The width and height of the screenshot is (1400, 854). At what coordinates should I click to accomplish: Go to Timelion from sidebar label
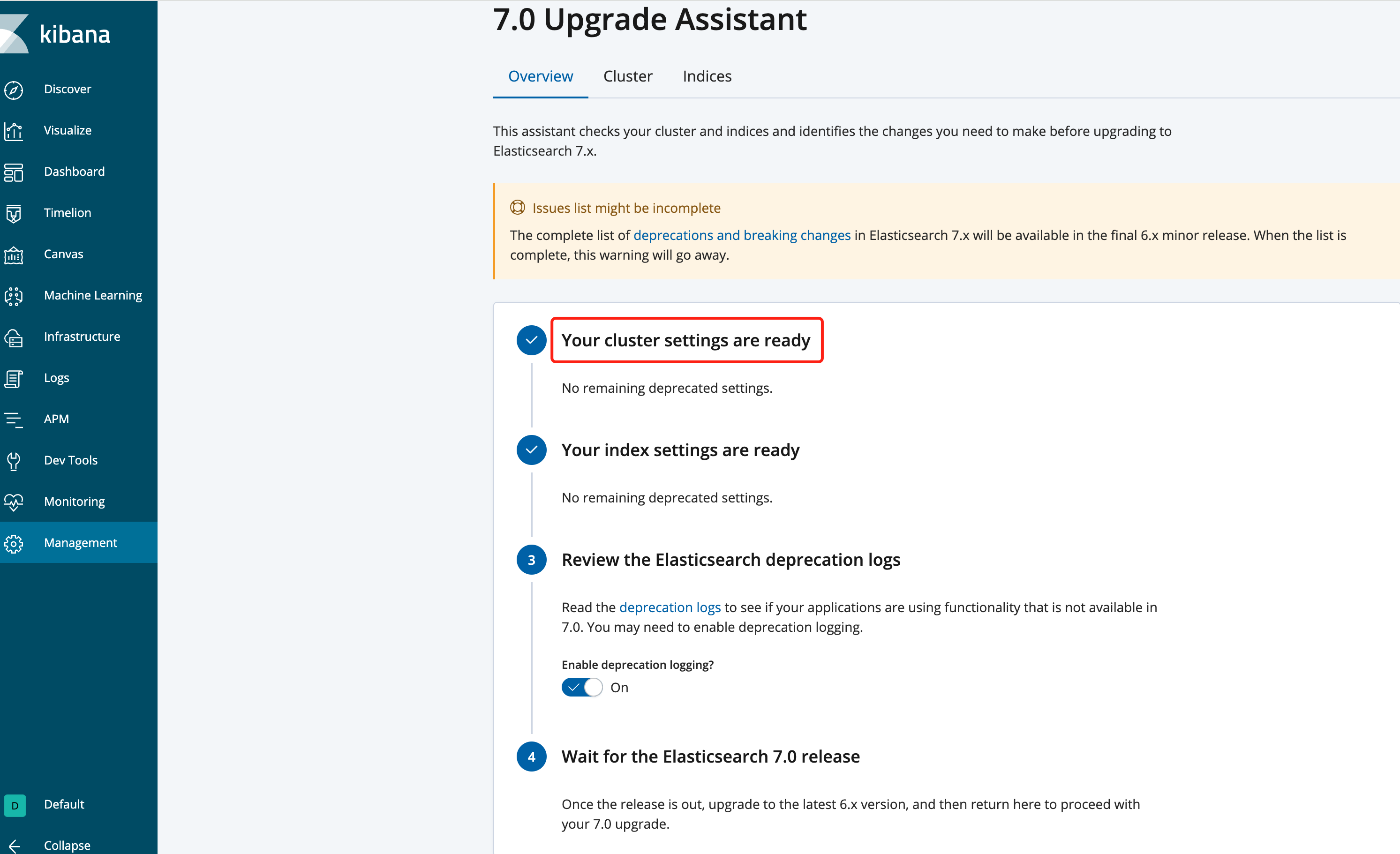coord(68,212)
